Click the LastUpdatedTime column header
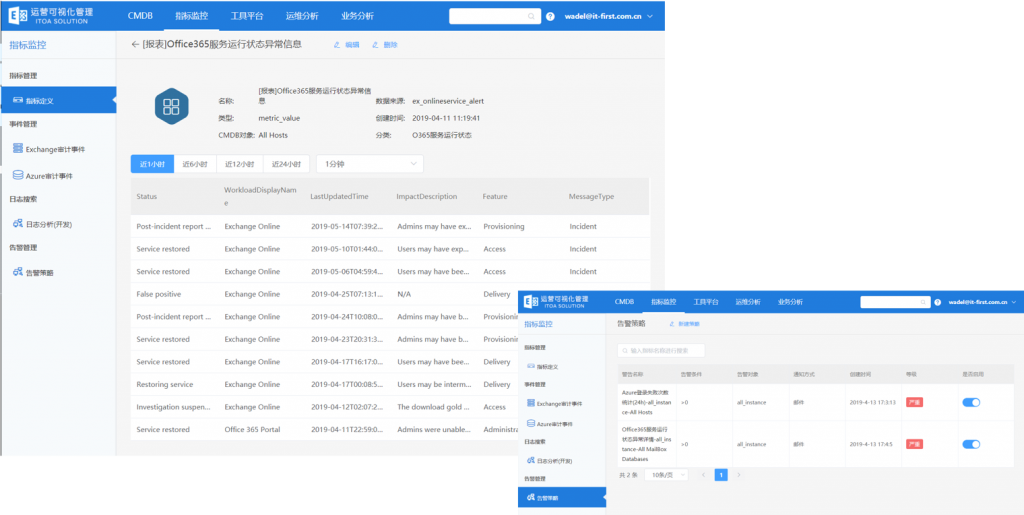The image size is (1024, 515). tap(339, 196)
